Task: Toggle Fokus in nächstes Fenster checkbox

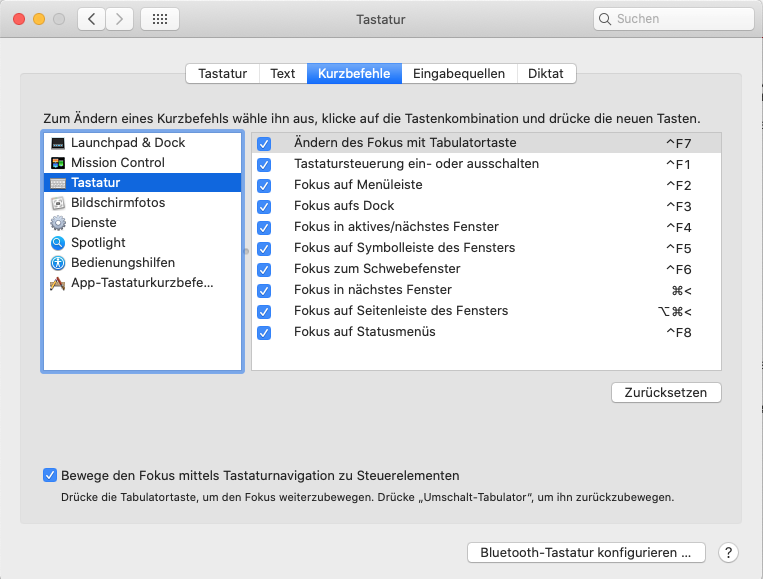Action: [x=264, y=290]
